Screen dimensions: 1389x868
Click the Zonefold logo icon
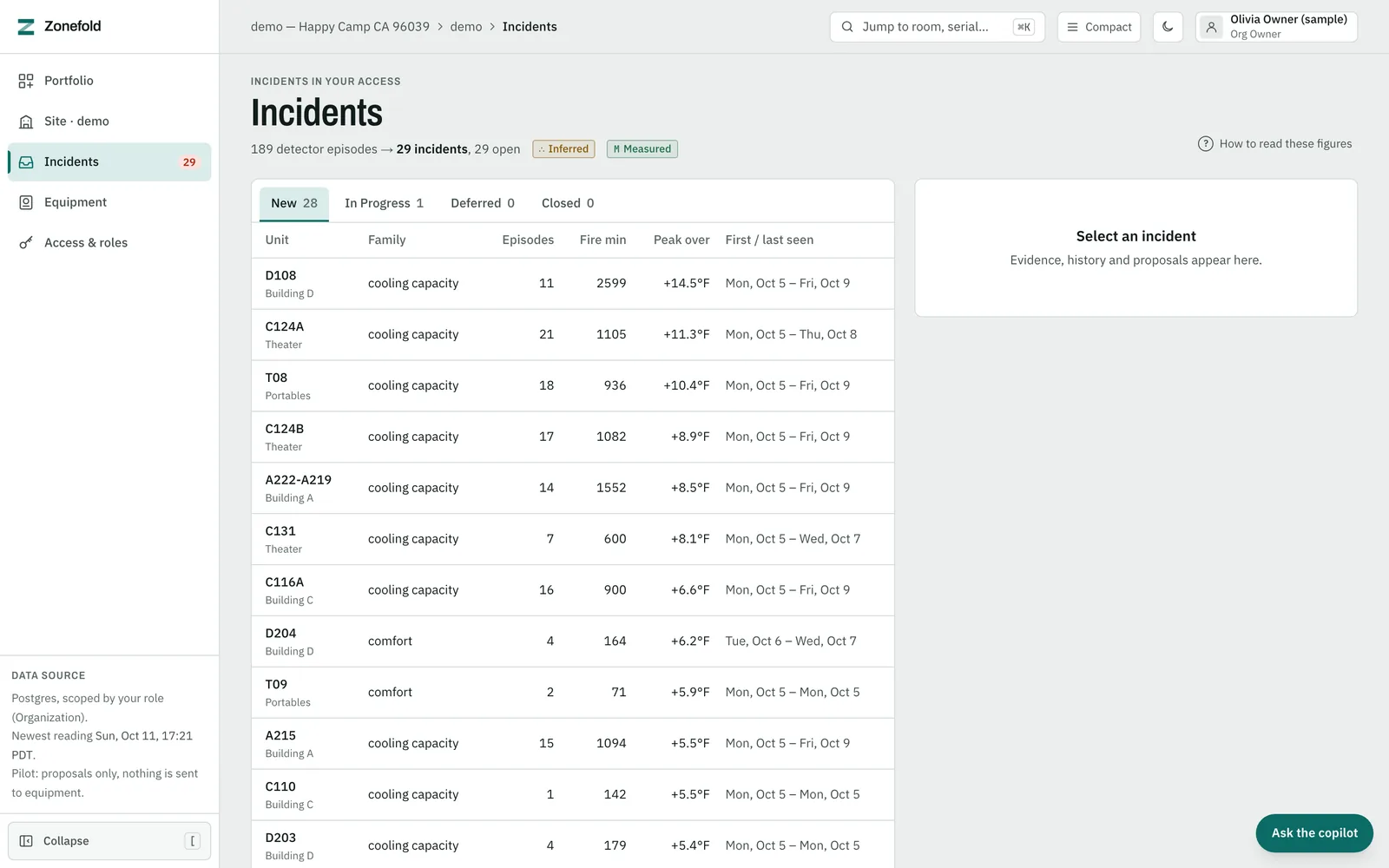26,27
